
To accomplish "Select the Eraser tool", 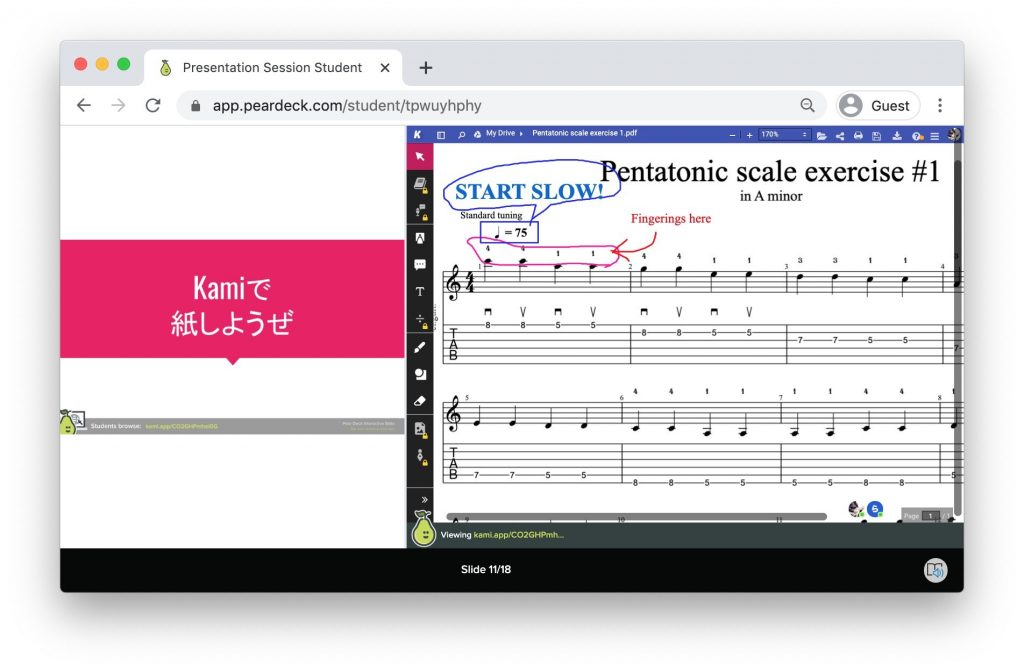I will [x=420, y=401].
